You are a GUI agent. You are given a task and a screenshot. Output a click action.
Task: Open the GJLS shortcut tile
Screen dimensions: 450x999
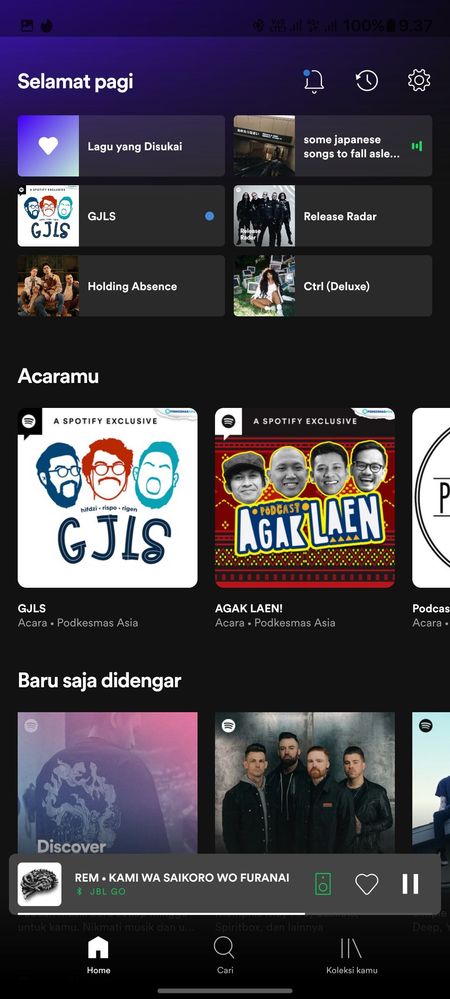121,216
